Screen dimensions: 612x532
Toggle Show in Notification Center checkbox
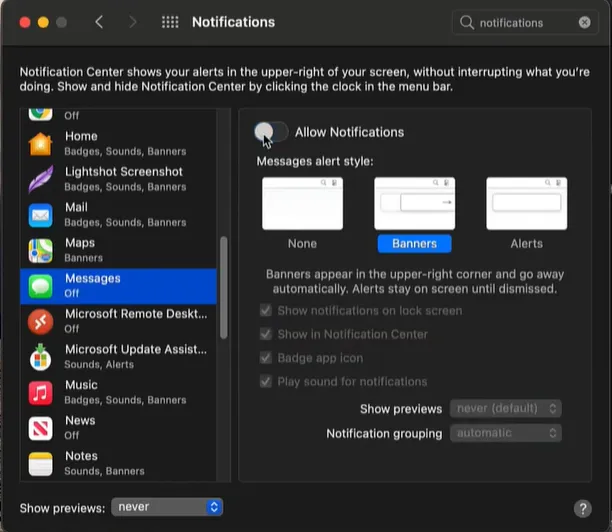point(266,334)
